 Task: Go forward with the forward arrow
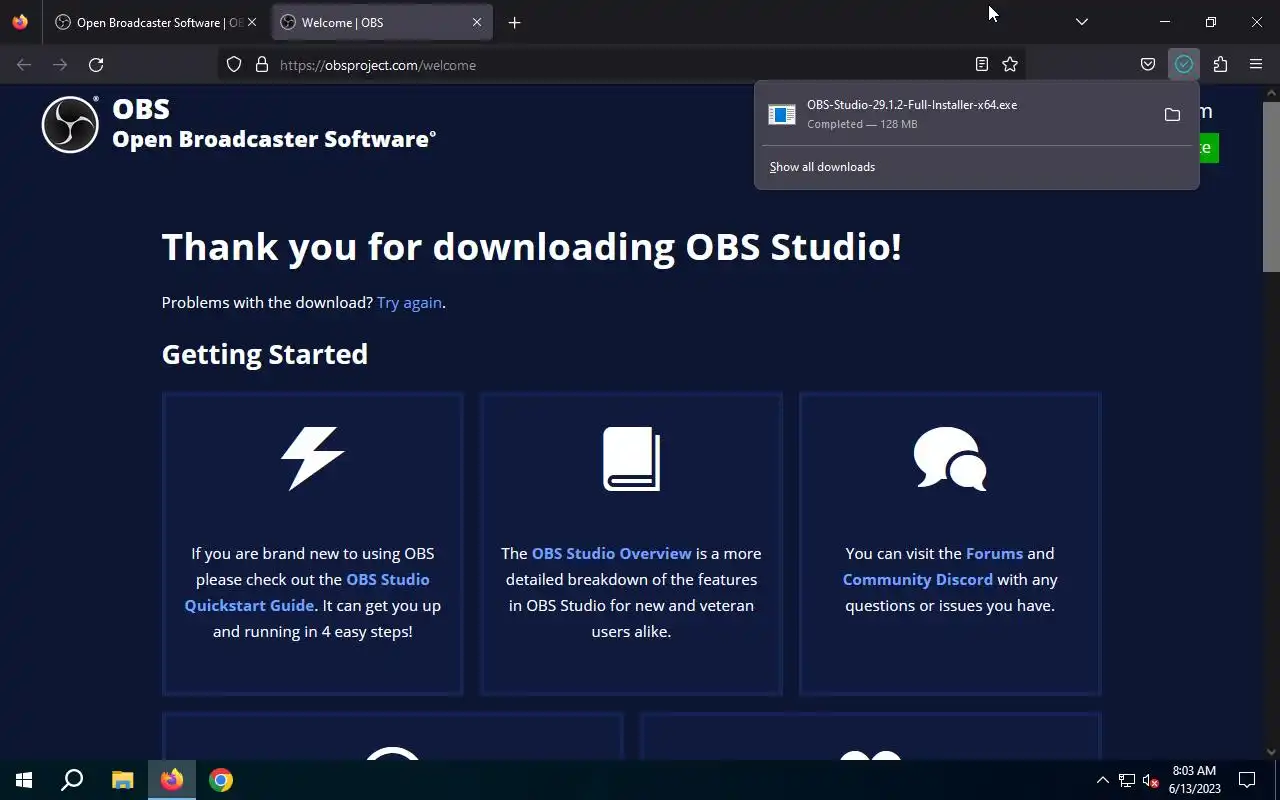[x=60, y=64]
